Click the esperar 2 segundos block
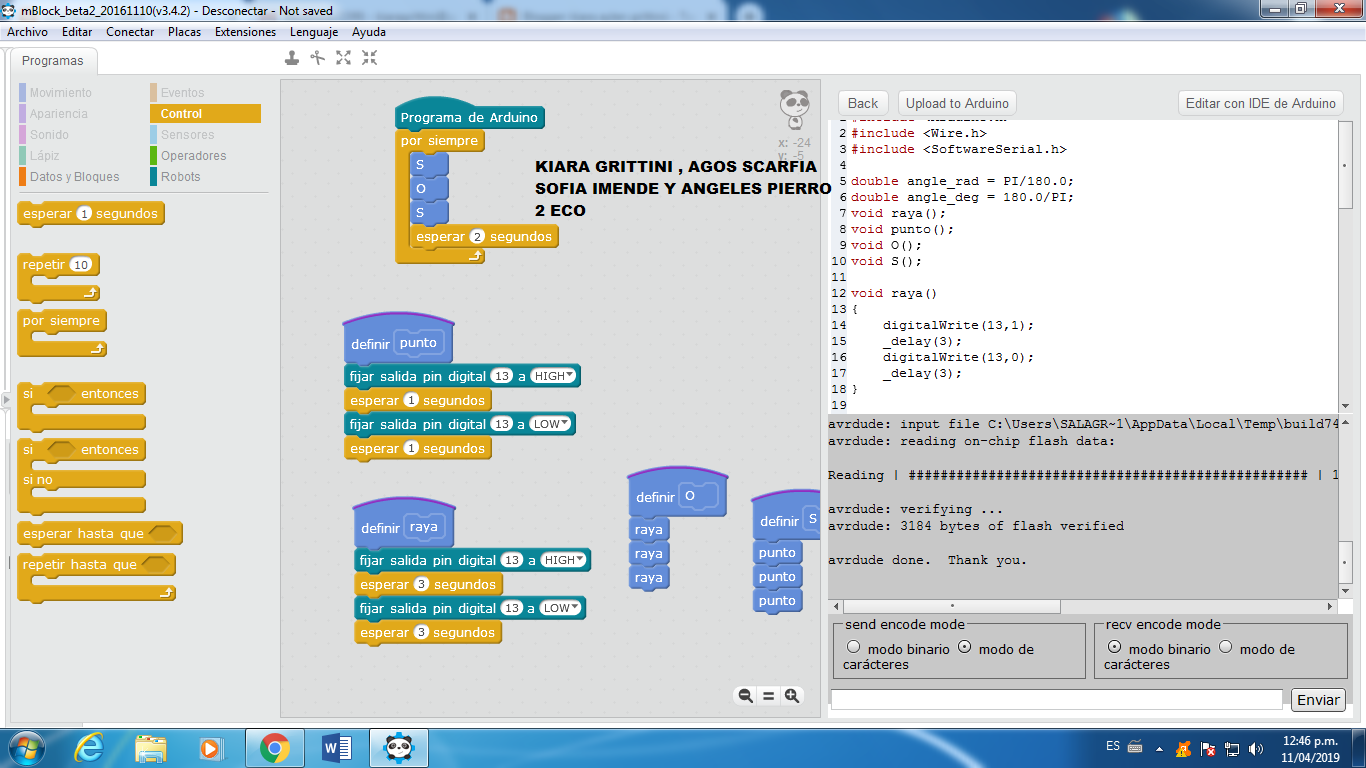The image size is (1366, 768). point(484,237)
